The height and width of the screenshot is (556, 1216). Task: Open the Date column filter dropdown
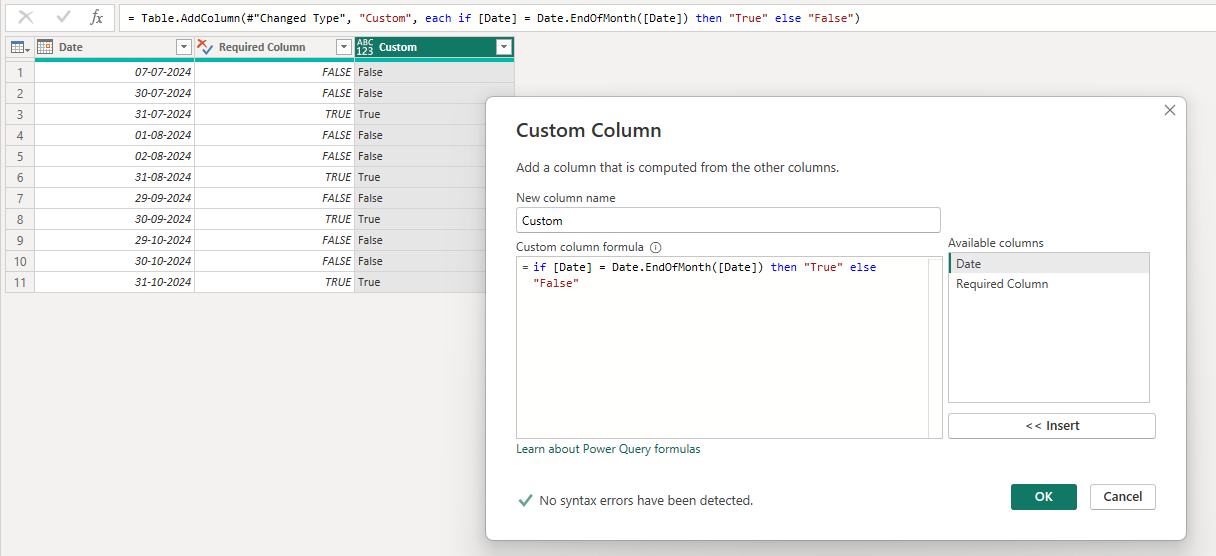pos(183,47)
